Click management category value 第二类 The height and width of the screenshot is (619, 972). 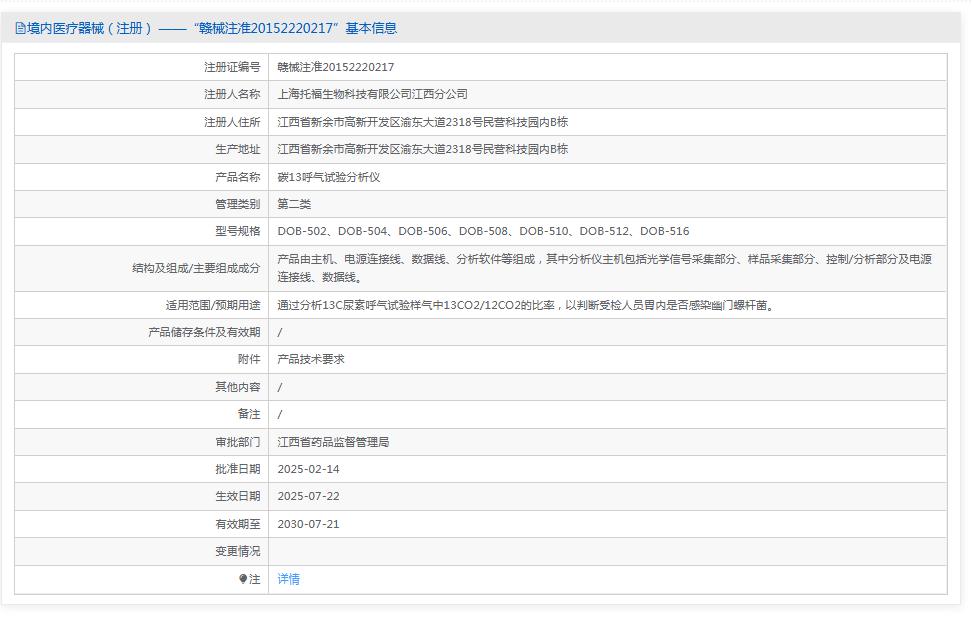tap(294, 204)
